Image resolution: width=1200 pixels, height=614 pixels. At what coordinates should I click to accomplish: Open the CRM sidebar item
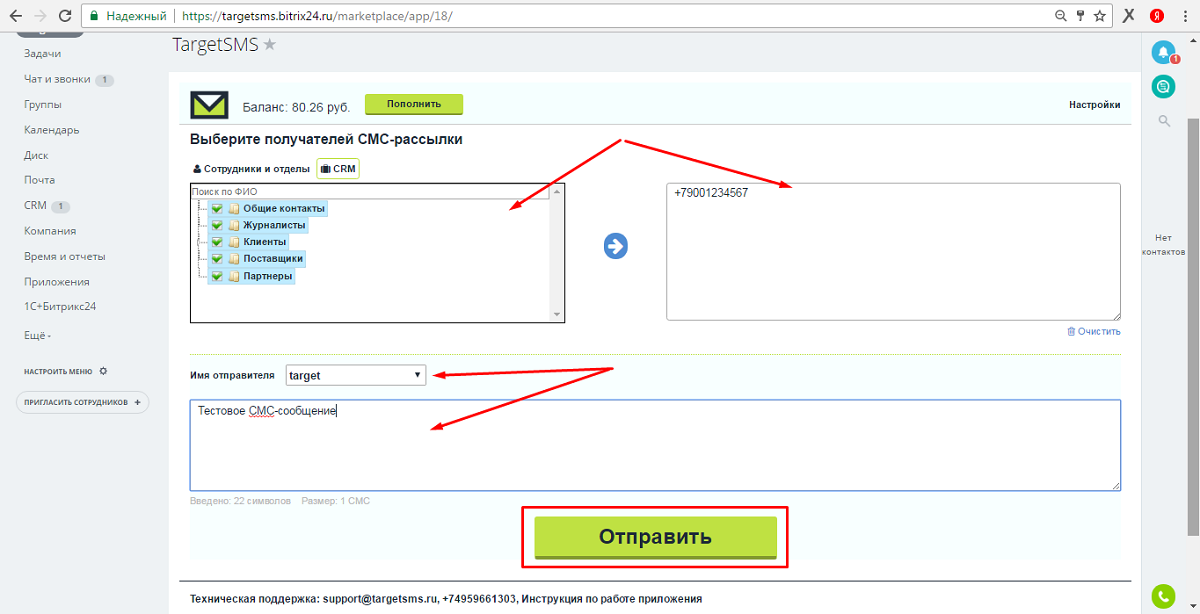coord(35,206)
